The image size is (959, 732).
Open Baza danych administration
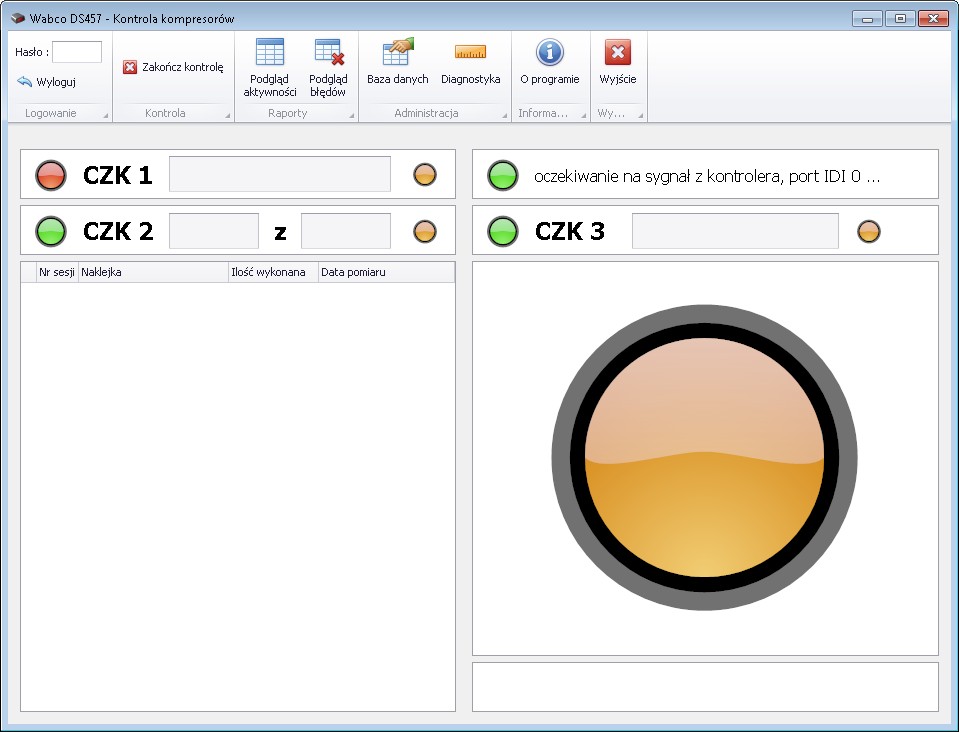(x=397, y=62)
